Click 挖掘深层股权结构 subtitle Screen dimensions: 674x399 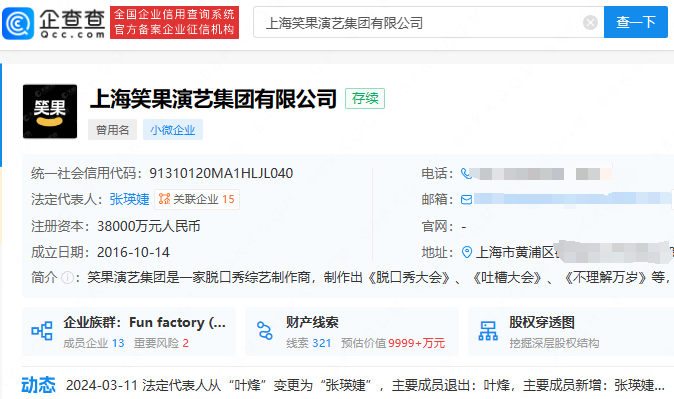click(x=554, y=343)
